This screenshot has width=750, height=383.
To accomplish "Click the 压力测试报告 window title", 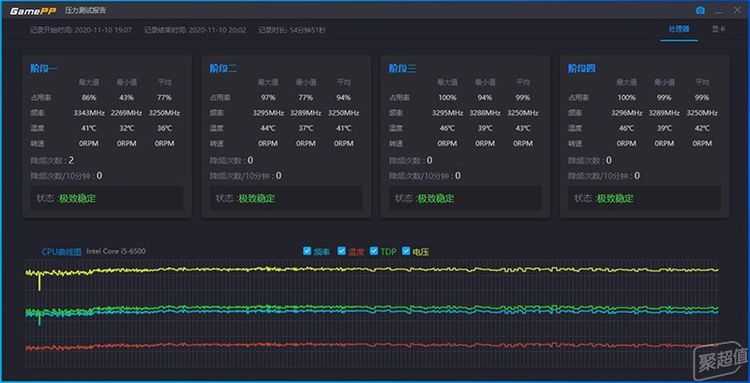I will (x=86, y=11).
